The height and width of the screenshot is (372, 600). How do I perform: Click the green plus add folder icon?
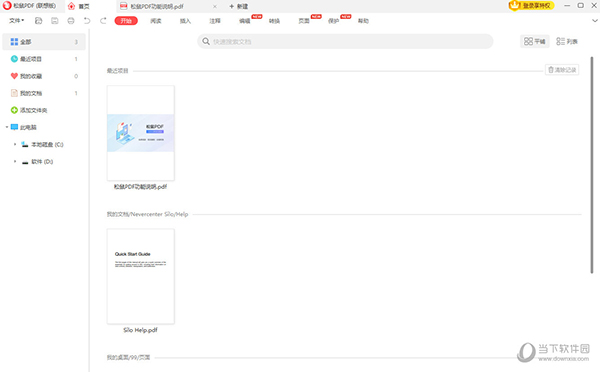(14, 110)
